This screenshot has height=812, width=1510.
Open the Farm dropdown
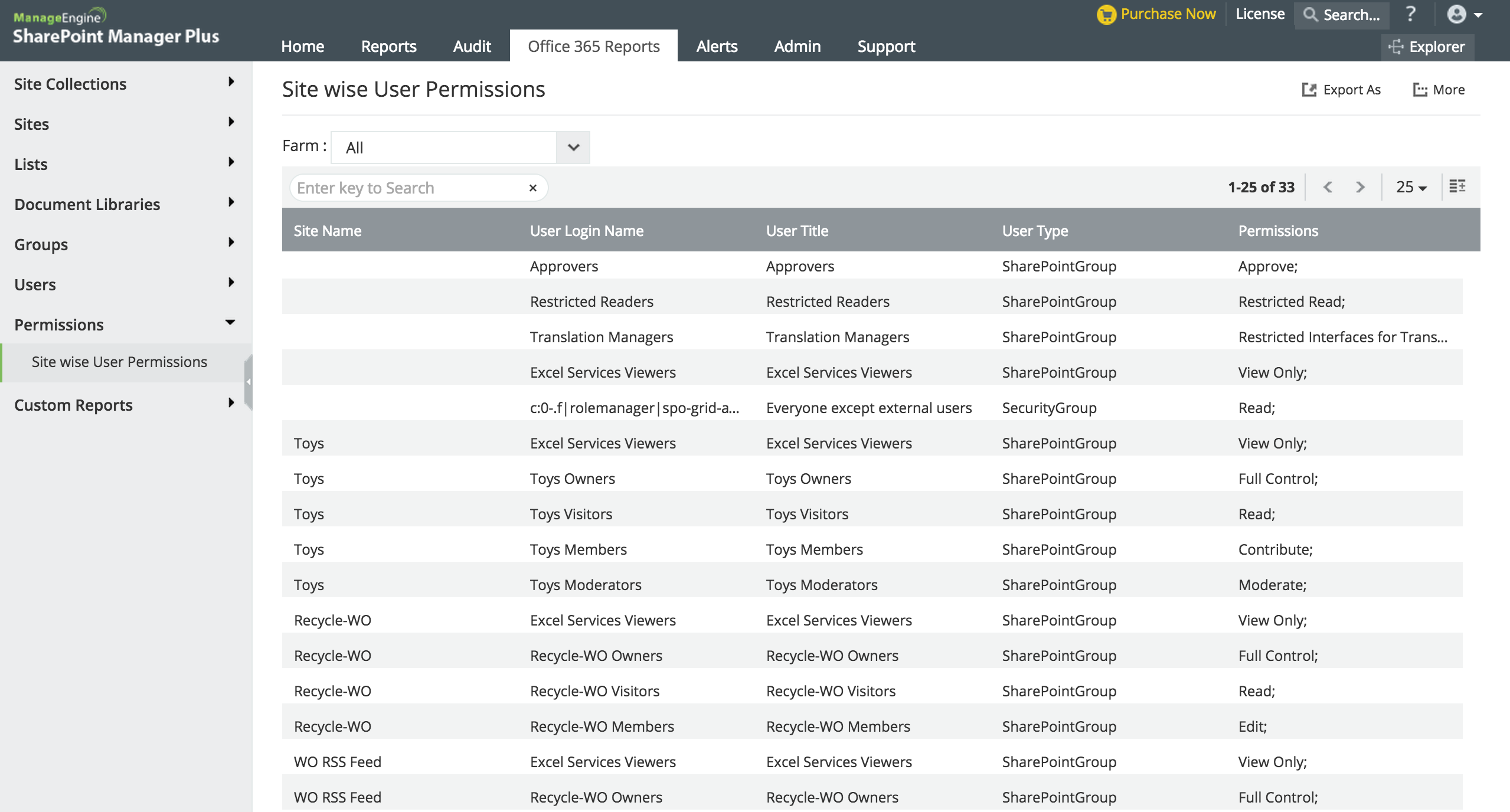[x=573, y=147]
